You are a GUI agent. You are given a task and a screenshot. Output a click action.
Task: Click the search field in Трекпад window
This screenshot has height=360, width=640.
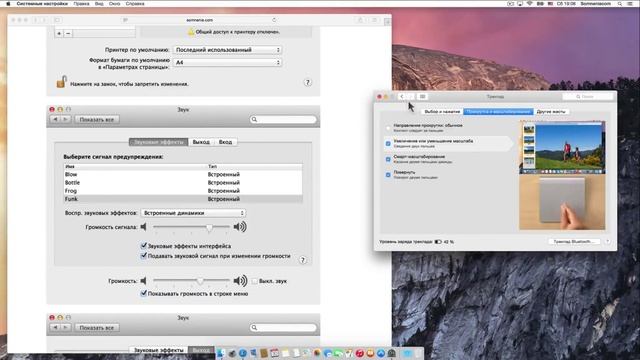(x=588, y=97)
